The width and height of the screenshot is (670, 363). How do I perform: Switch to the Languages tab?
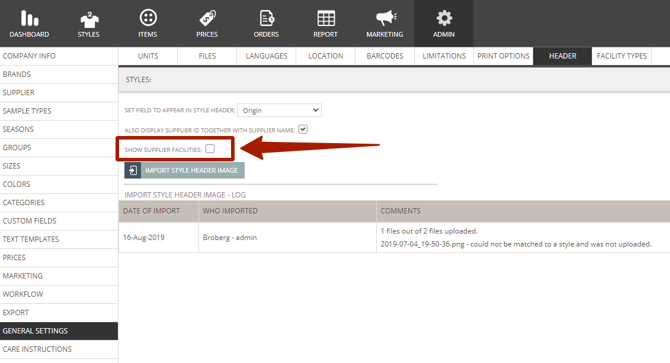(x=266, y=56)
